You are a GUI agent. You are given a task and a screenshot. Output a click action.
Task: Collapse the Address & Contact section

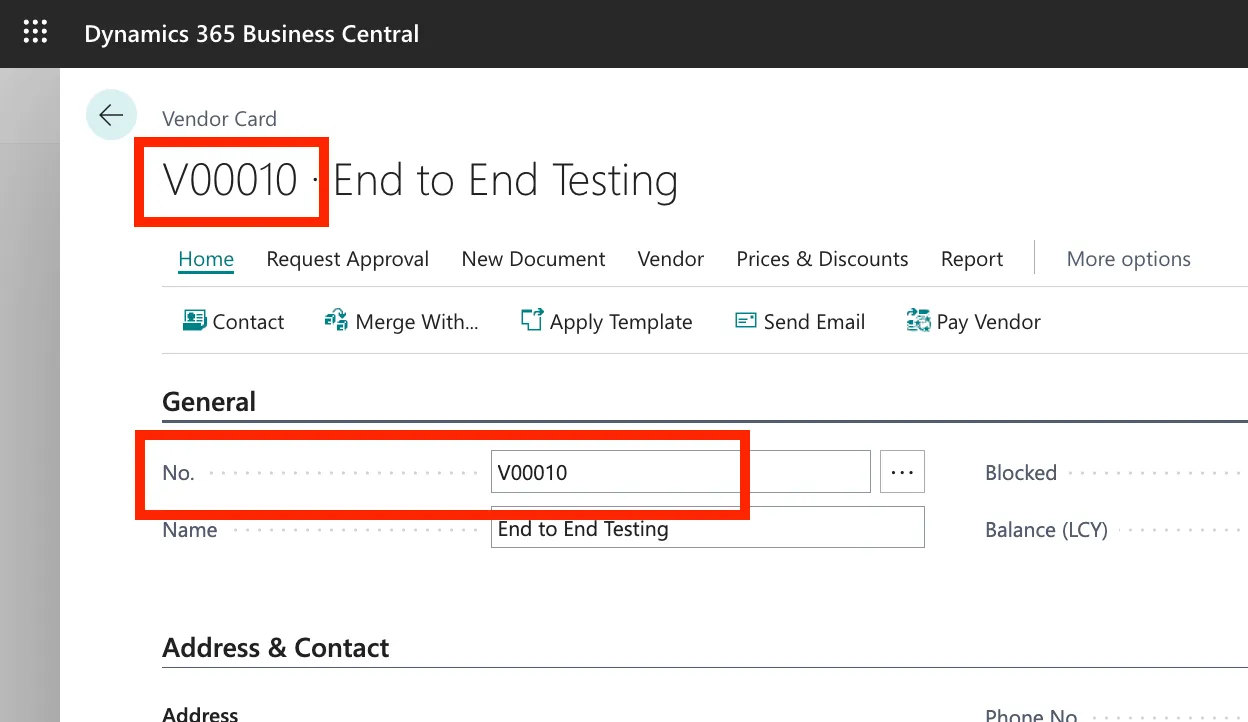point(276,648)
